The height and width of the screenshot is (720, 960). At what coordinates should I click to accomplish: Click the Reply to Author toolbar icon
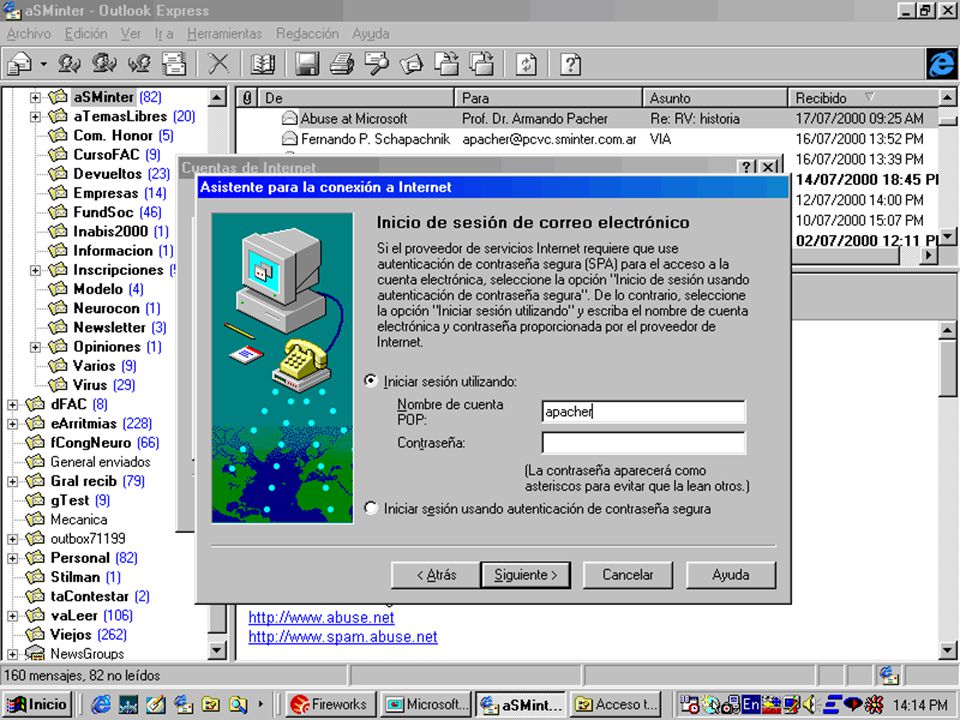[x=69, y=64]
